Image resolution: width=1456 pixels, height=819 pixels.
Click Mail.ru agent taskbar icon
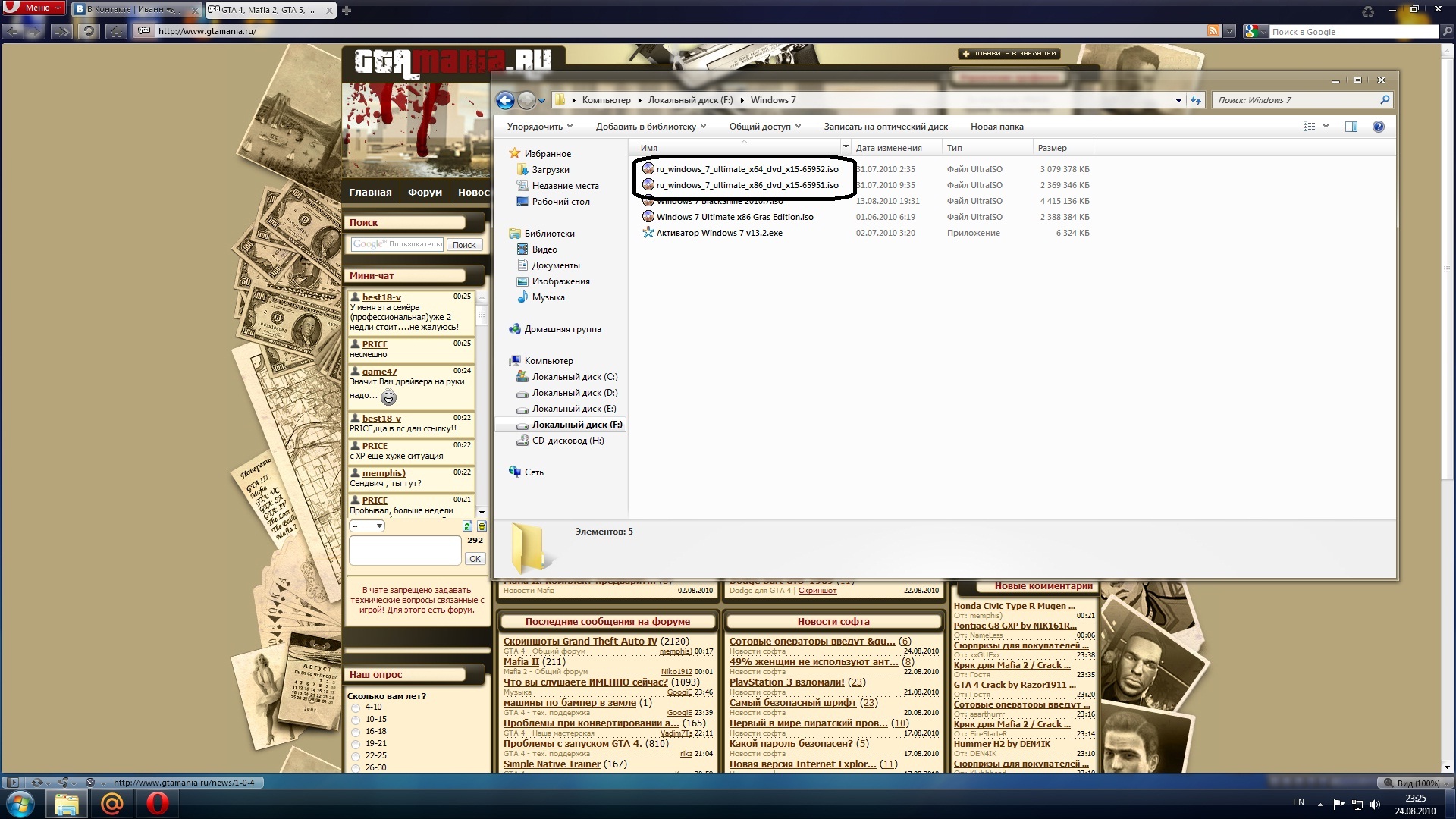pyautogui.click(x=111, y=803)
